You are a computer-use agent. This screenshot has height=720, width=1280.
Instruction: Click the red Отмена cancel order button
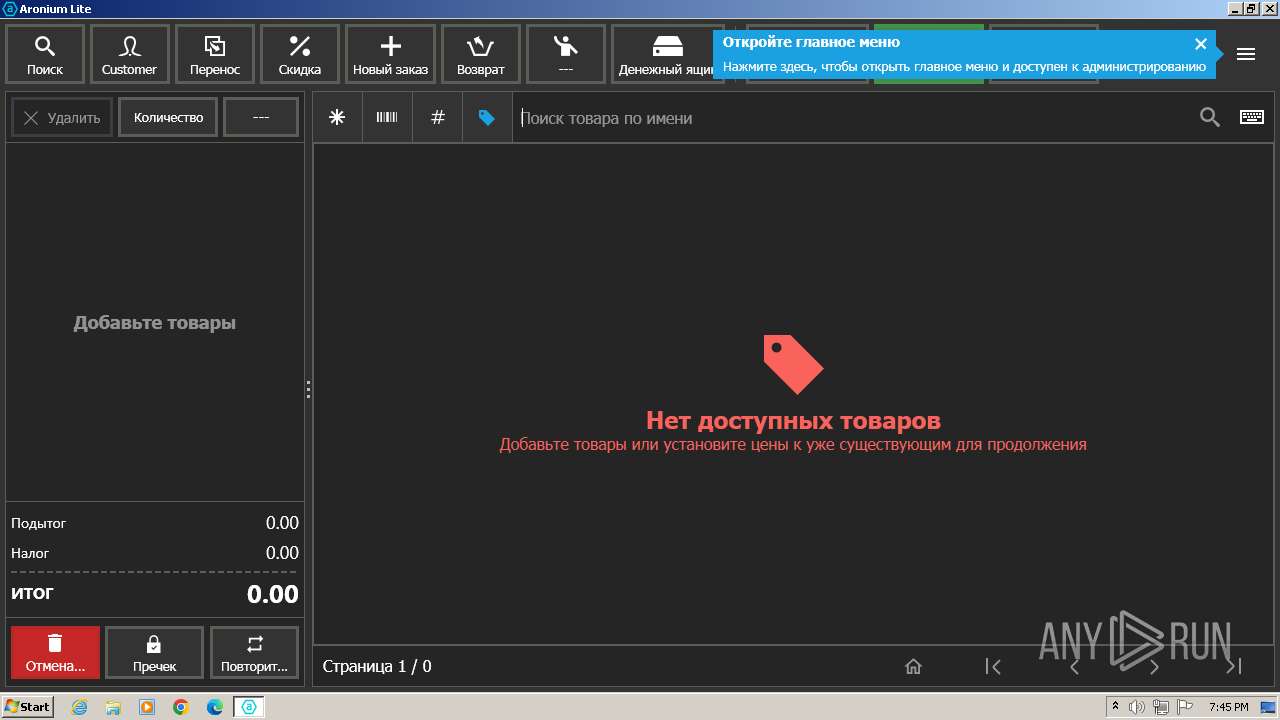click(55, 653)
